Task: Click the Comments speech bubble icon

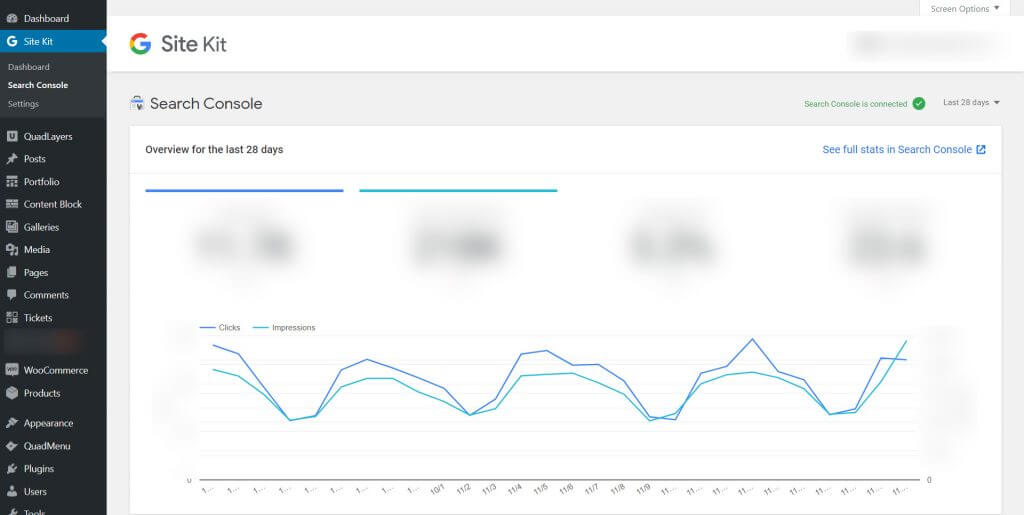Action: tap(12, 295)
